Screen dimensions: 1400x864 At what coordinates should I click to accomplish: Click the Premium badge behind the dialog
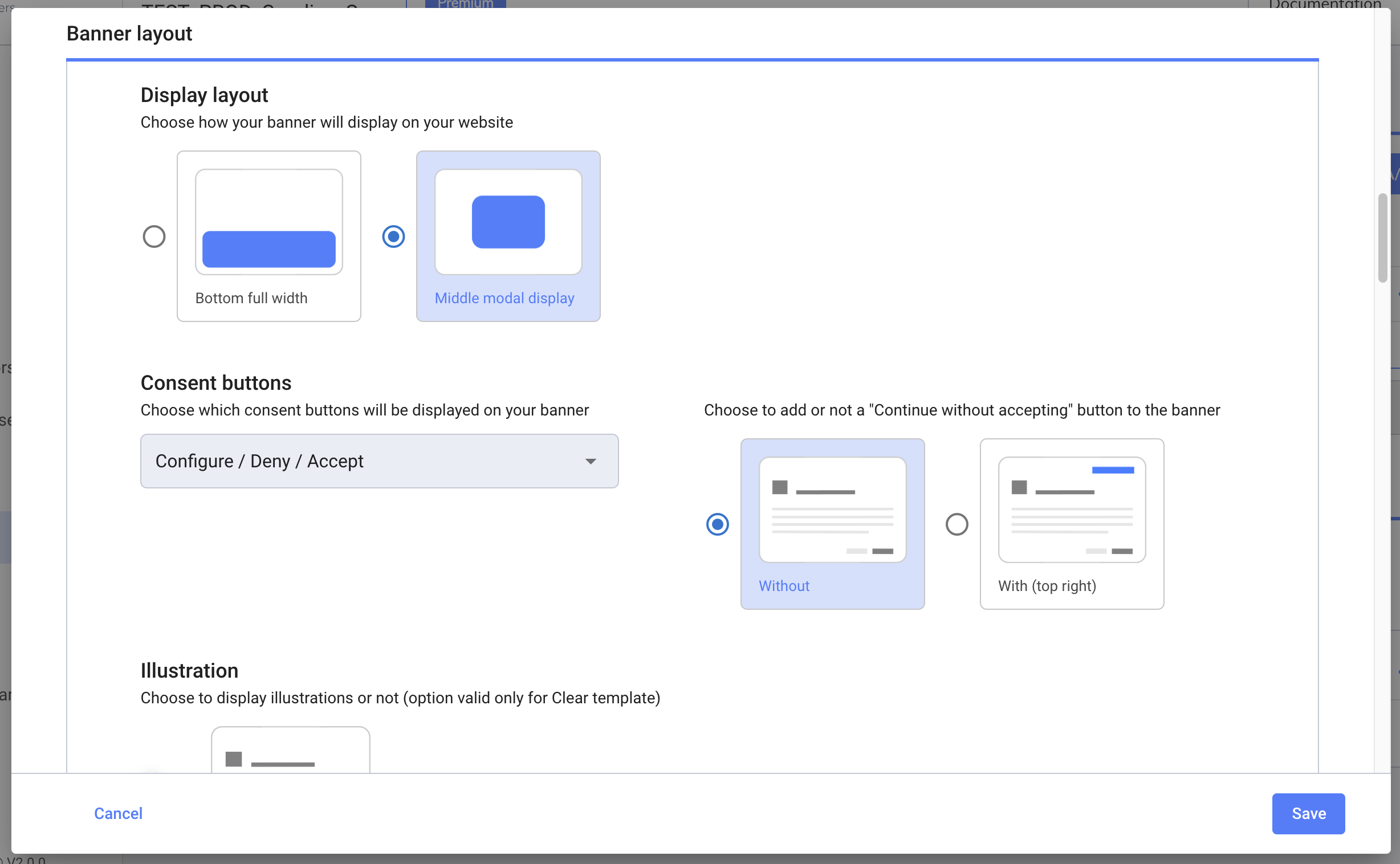(x=465, y=4)
